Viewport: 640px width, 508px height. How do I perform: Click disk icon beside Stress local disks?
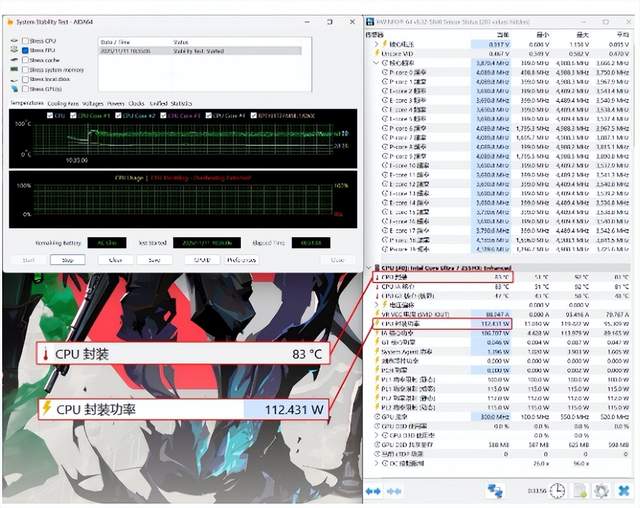pyautogui.click(x=14, y=79)
